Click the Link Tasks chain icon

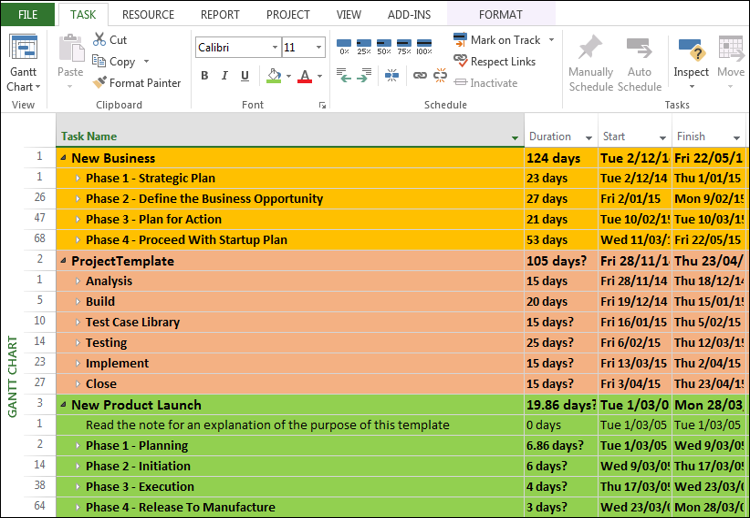[420, 75]
